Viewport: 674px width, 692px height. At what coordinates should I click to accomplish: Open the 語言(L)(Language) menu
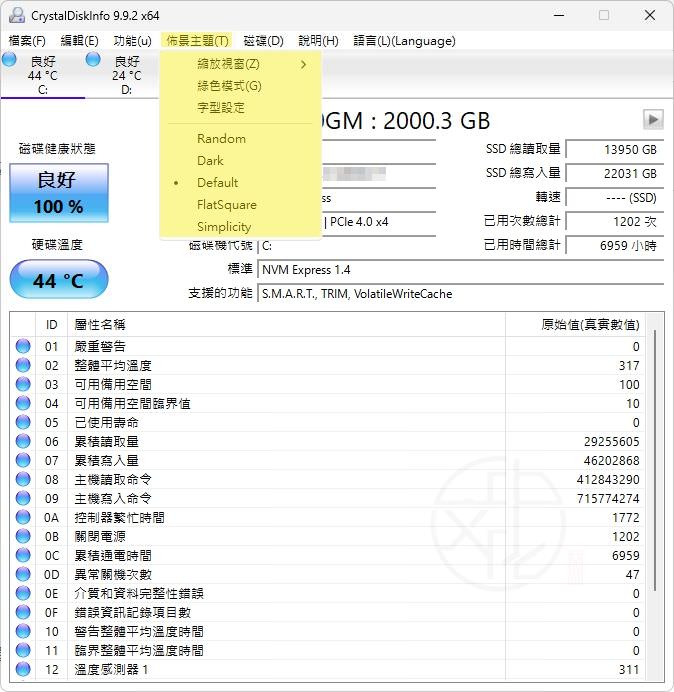404,41
